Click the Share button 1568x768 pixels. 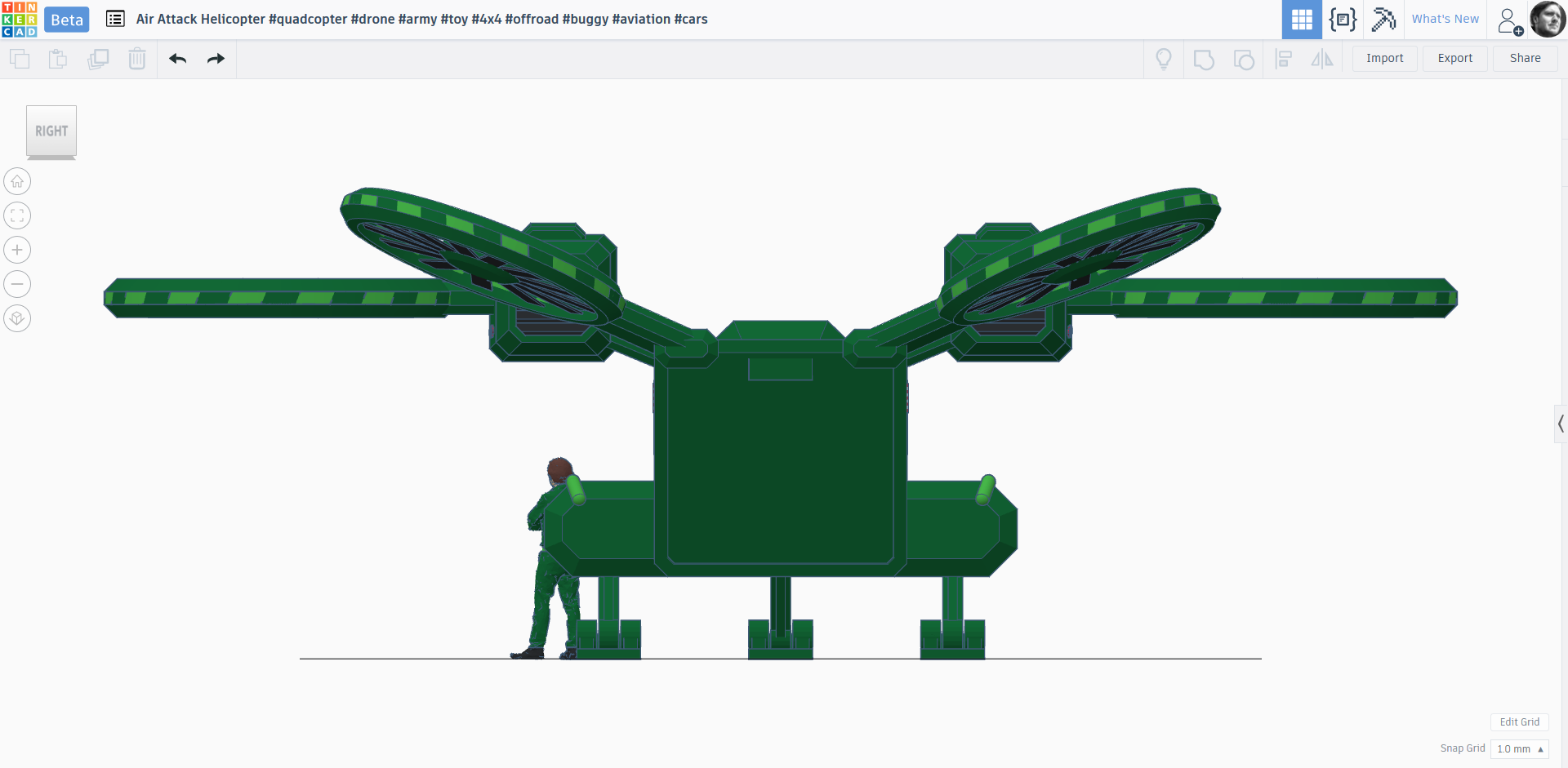pyautogui.click(x=1525, y=58)
